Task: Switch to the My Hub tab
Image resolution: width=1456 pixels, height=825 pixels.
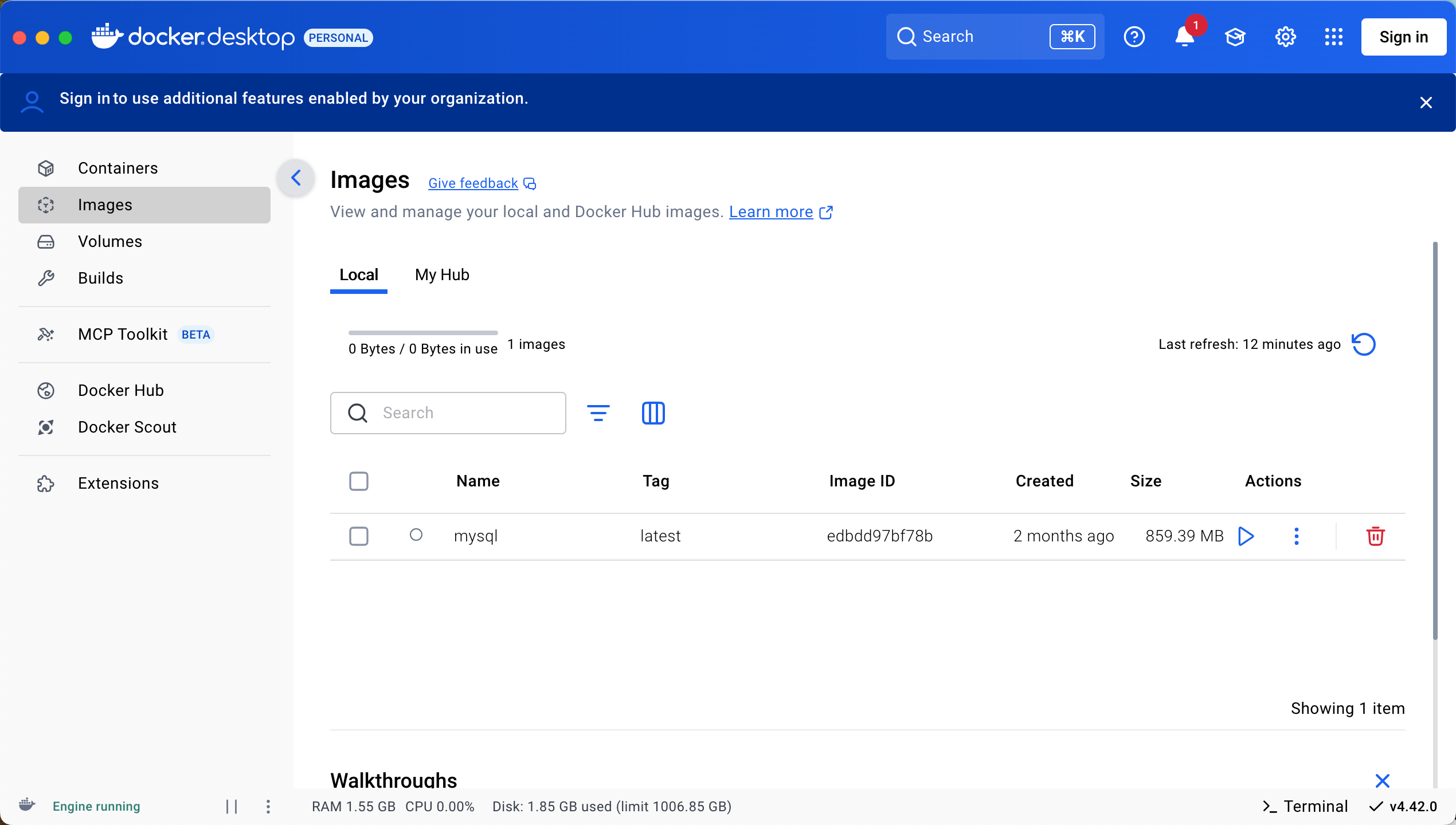Action: [442, 275]
